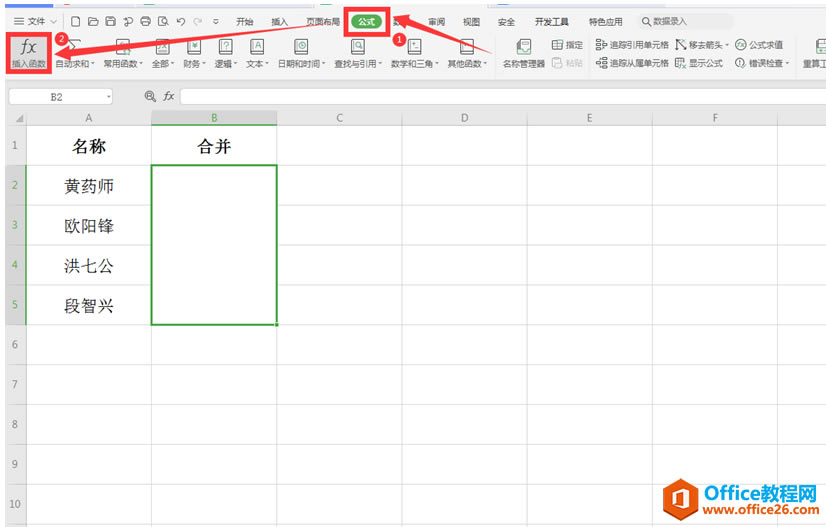
Task: Click the Export to PDF icon
Action: [x=128, y=22]
